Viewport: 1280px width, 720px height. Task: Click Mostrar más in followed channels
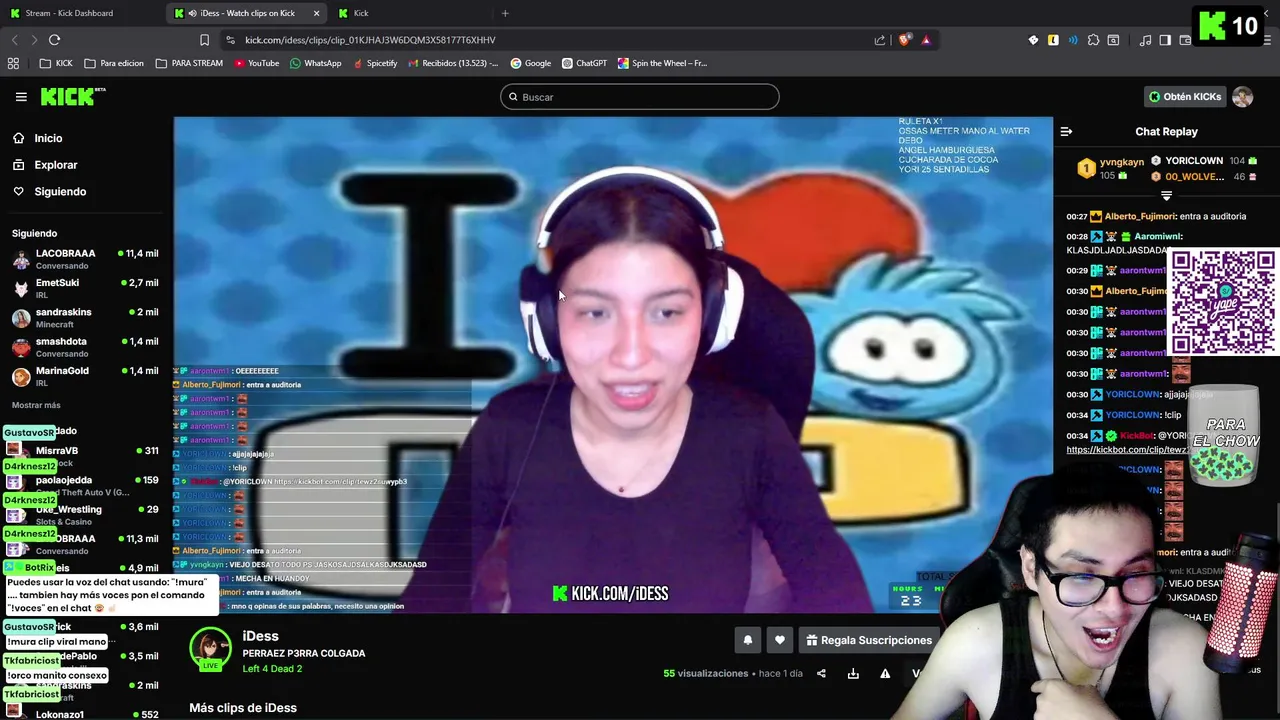point(36,405)
